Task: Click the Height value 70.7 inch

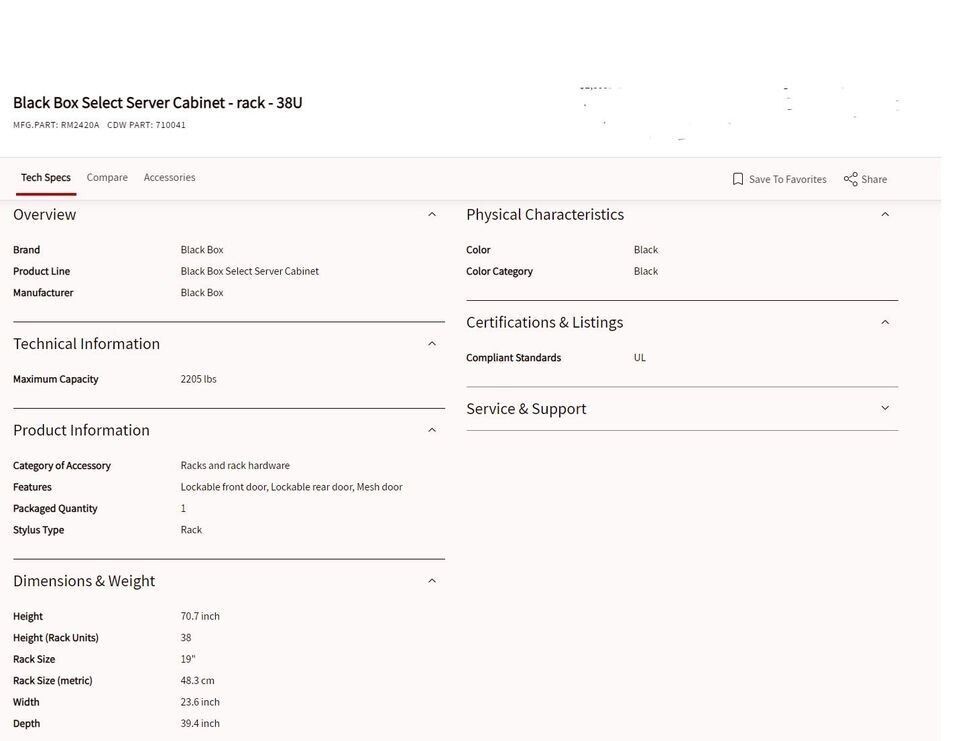Action: (x=200, y=616)
